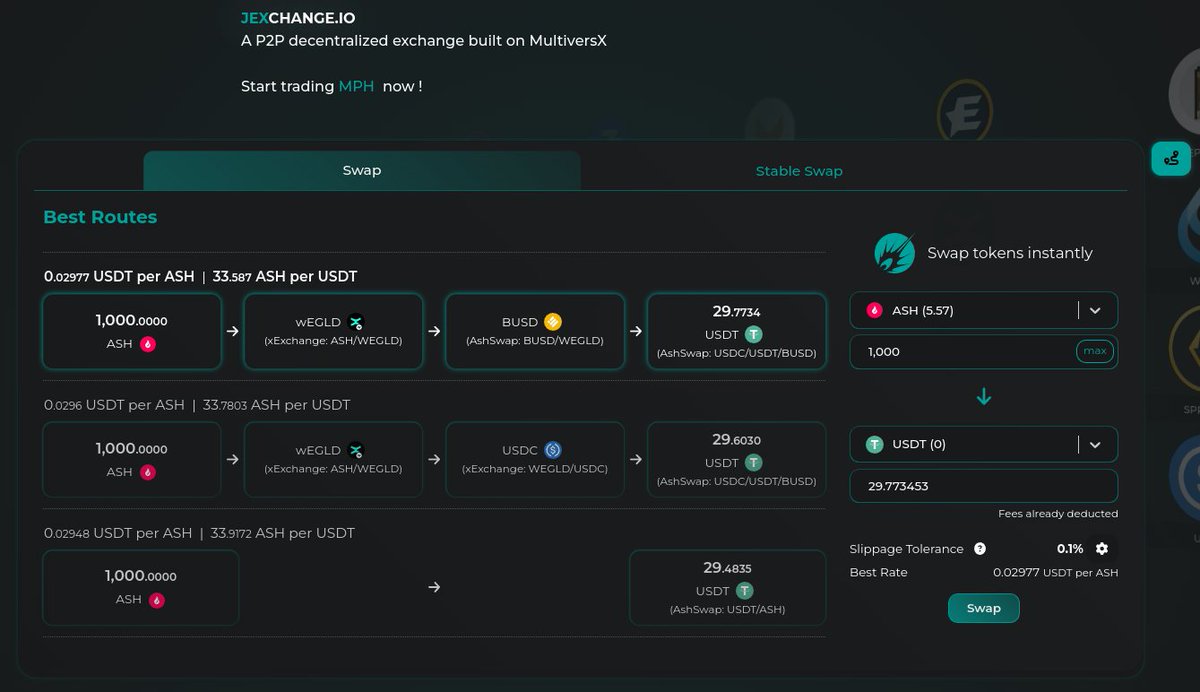
Task: Select the xExchange: WEGLD/USDC card
Action: click(535, 459)
